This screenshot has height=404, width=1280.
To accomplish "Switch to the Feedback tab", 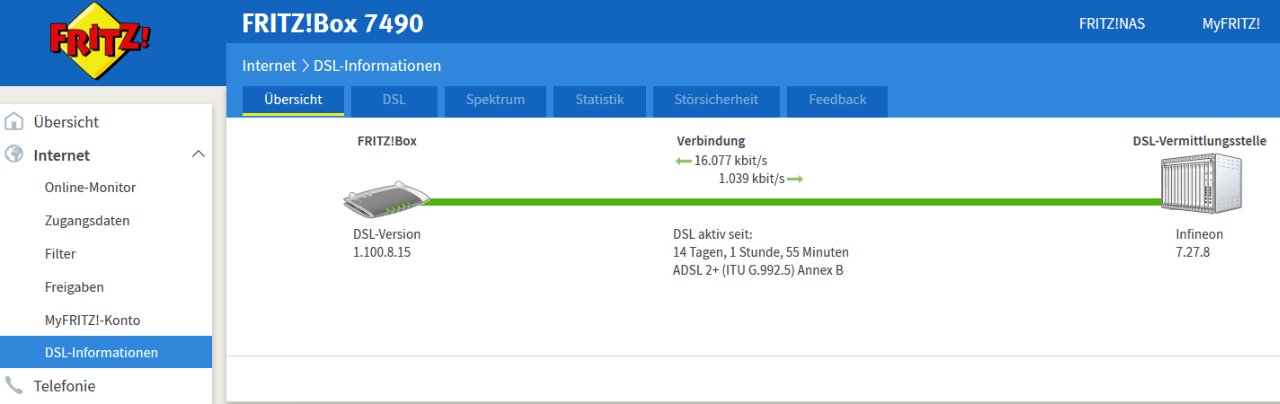I will click(837, 100).
